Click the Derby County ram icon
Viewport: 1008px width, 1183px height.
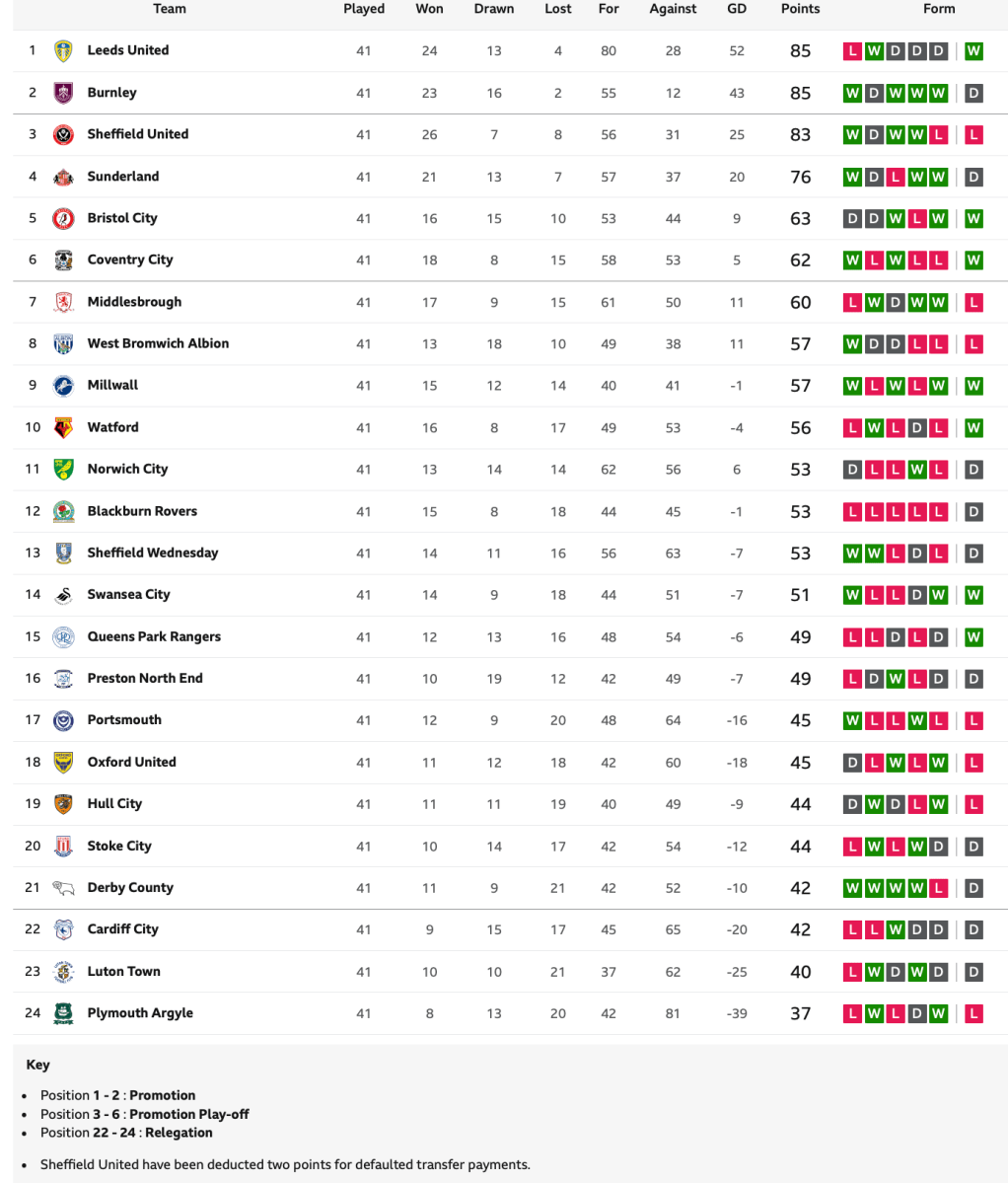coord(63,888)
